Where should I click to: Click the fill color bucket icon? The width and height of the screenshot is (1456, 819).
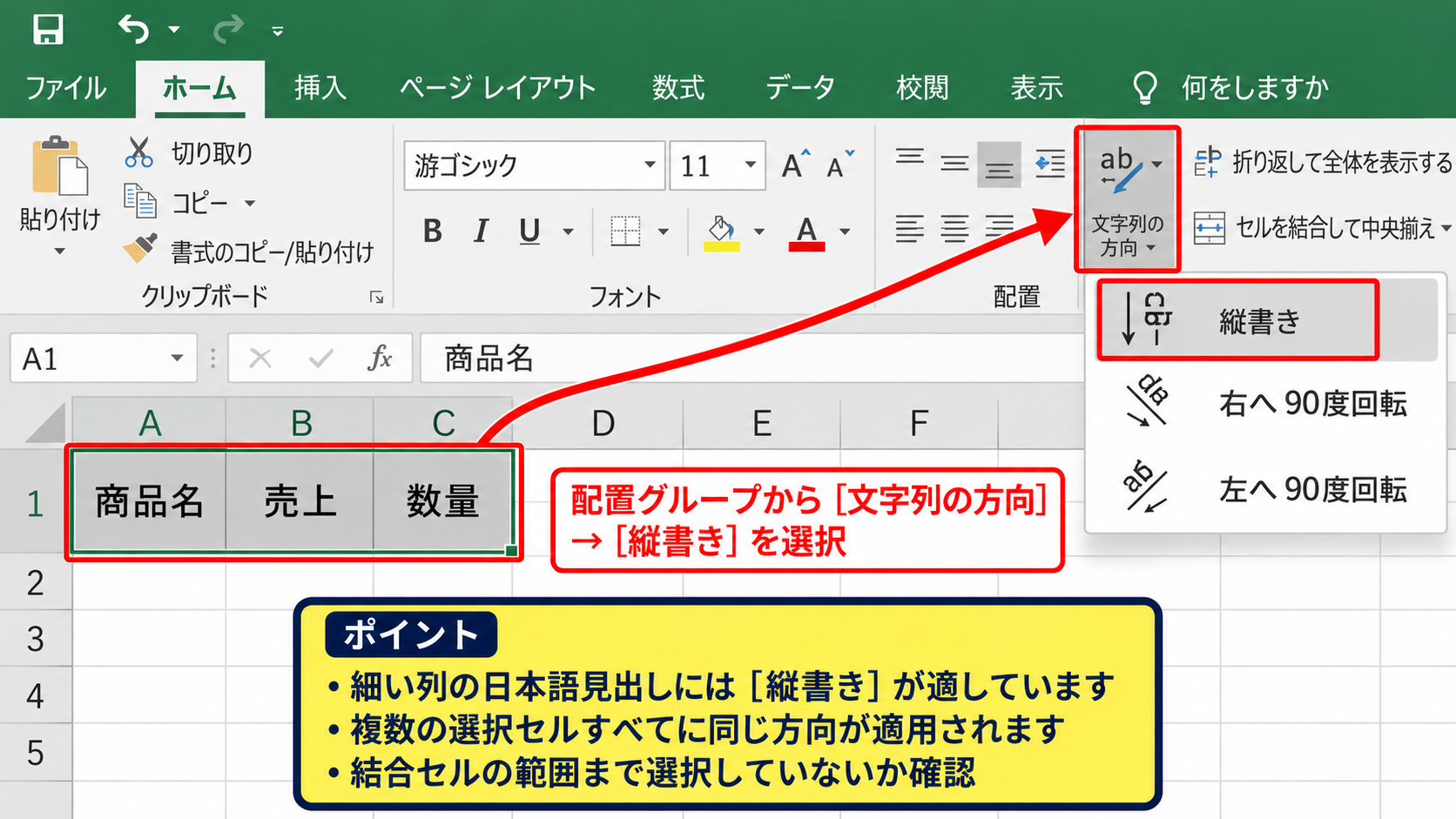721,232
